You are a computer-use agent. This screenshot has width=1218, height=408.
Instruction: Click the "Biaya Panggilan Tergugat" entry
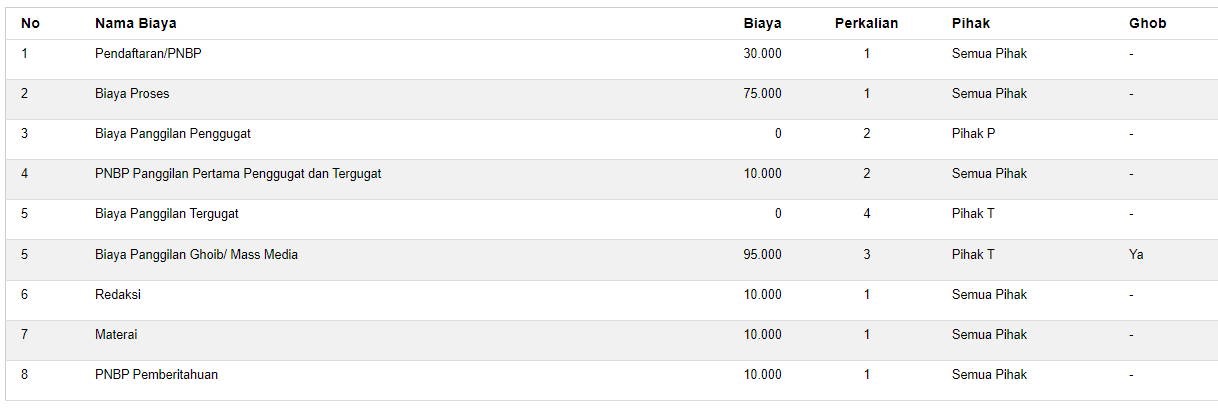pos(167,214)
